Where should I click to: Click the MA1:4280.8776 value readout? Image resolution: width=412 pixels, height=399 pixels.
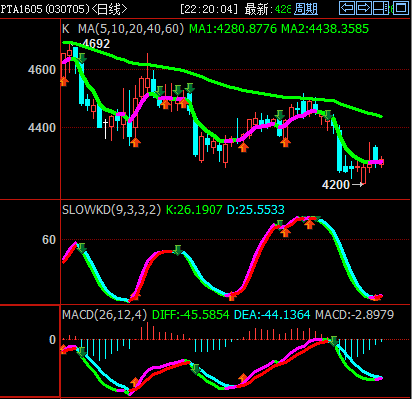(x=233, y=29)
